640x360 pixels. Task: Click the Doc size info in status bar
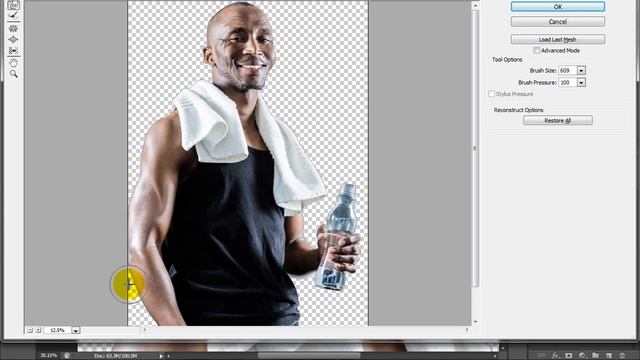[x=116, y=356]
